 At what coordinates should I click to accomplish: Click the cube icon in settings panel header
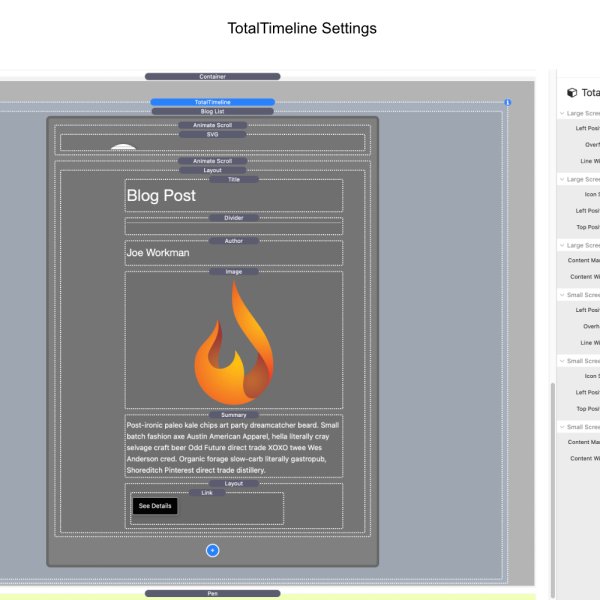[571, 93]
